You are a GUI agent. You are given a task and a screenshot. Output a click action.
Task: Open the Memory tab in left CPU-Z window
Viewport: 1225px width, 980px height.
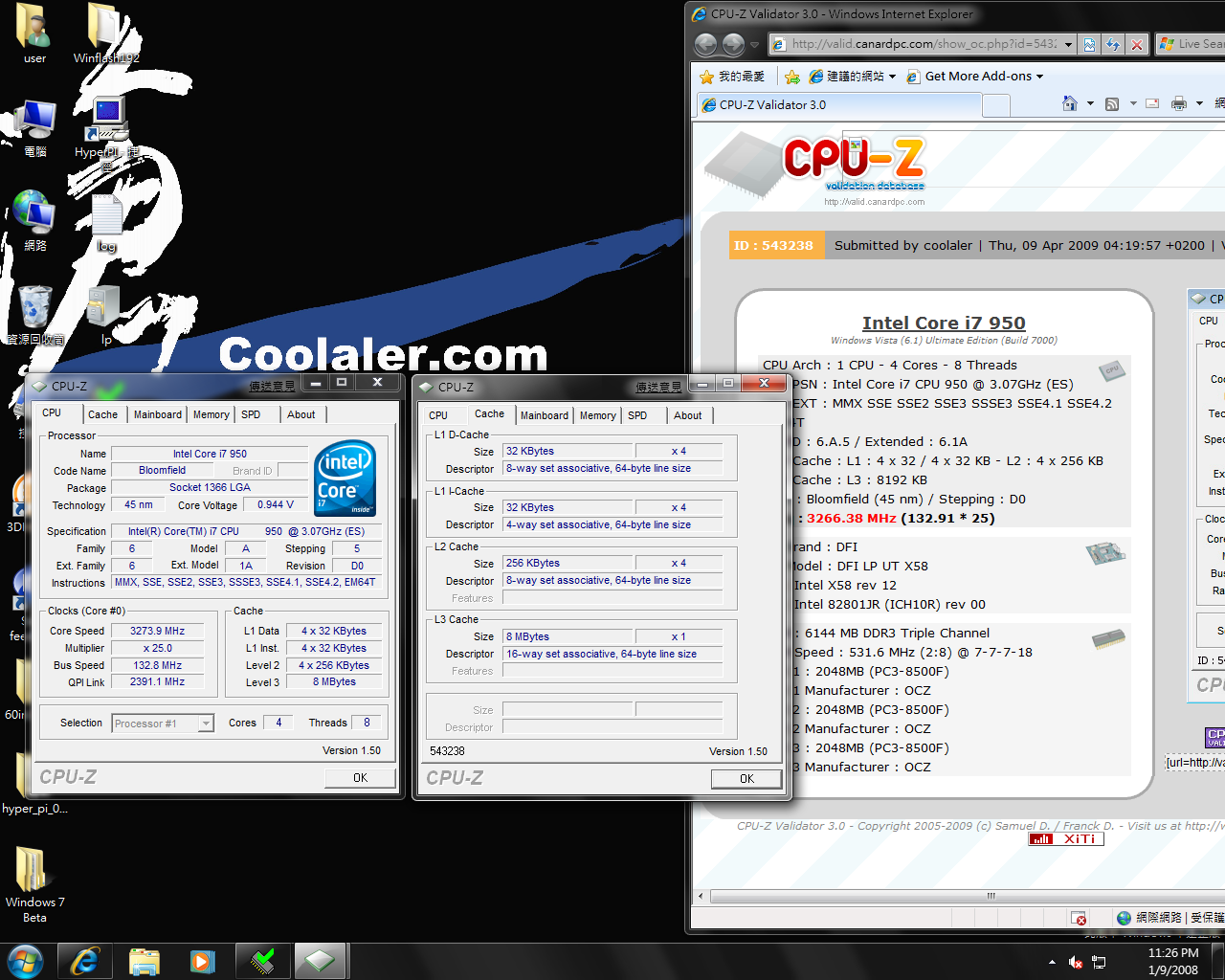[x=212, y=414]
